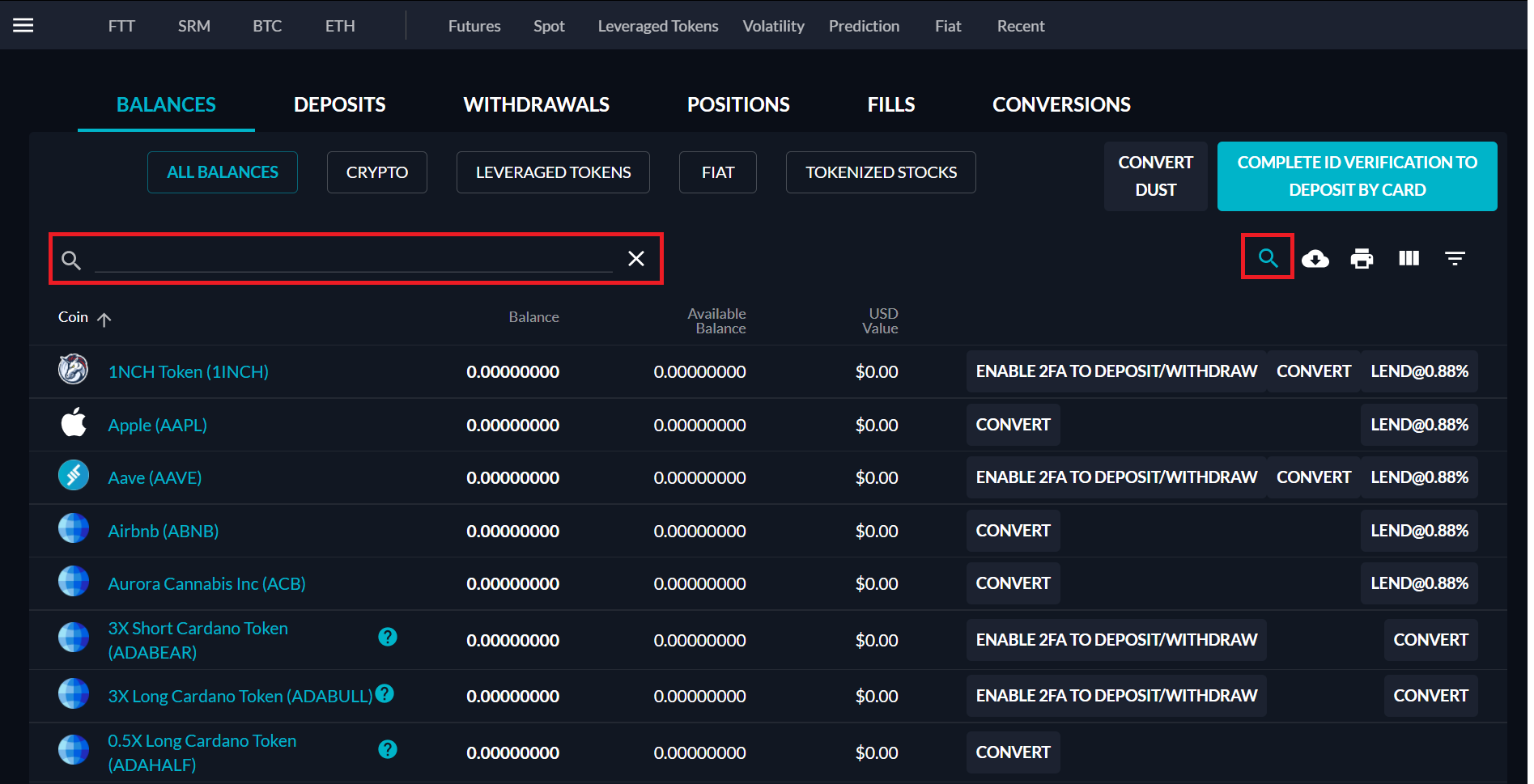Click help icon next to ADABEAR token

(x=388, y=637)
